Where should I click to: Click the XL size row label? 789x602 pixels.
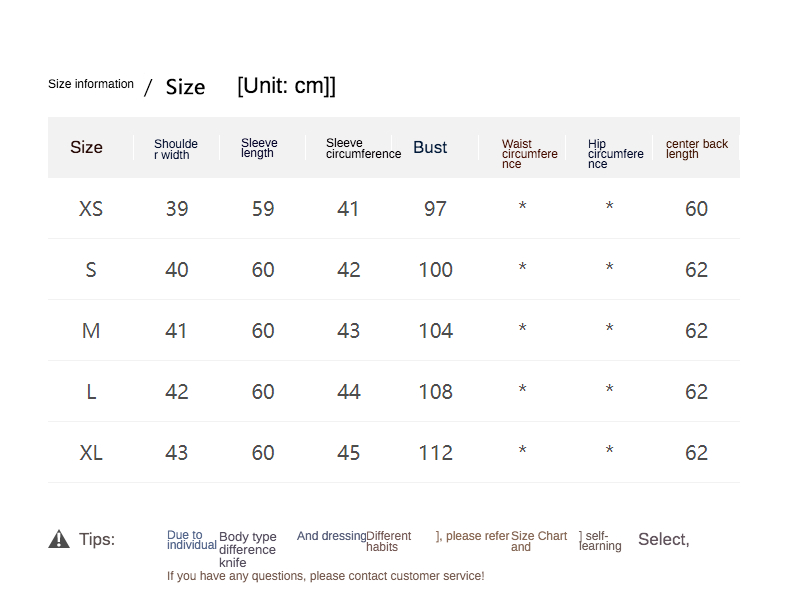pyautogui.click(x=91, y=453)
